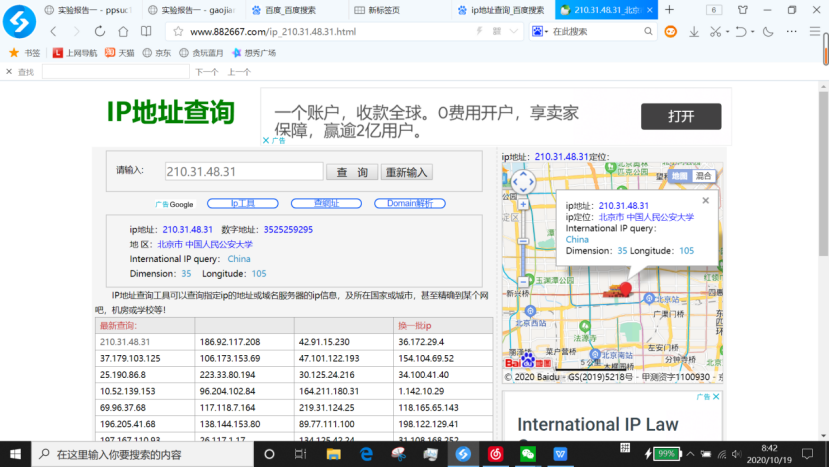The width and height of the screenshot is (830, 467).
Task: Click the 打开 ad button
Action: click(x=681, y=116)
